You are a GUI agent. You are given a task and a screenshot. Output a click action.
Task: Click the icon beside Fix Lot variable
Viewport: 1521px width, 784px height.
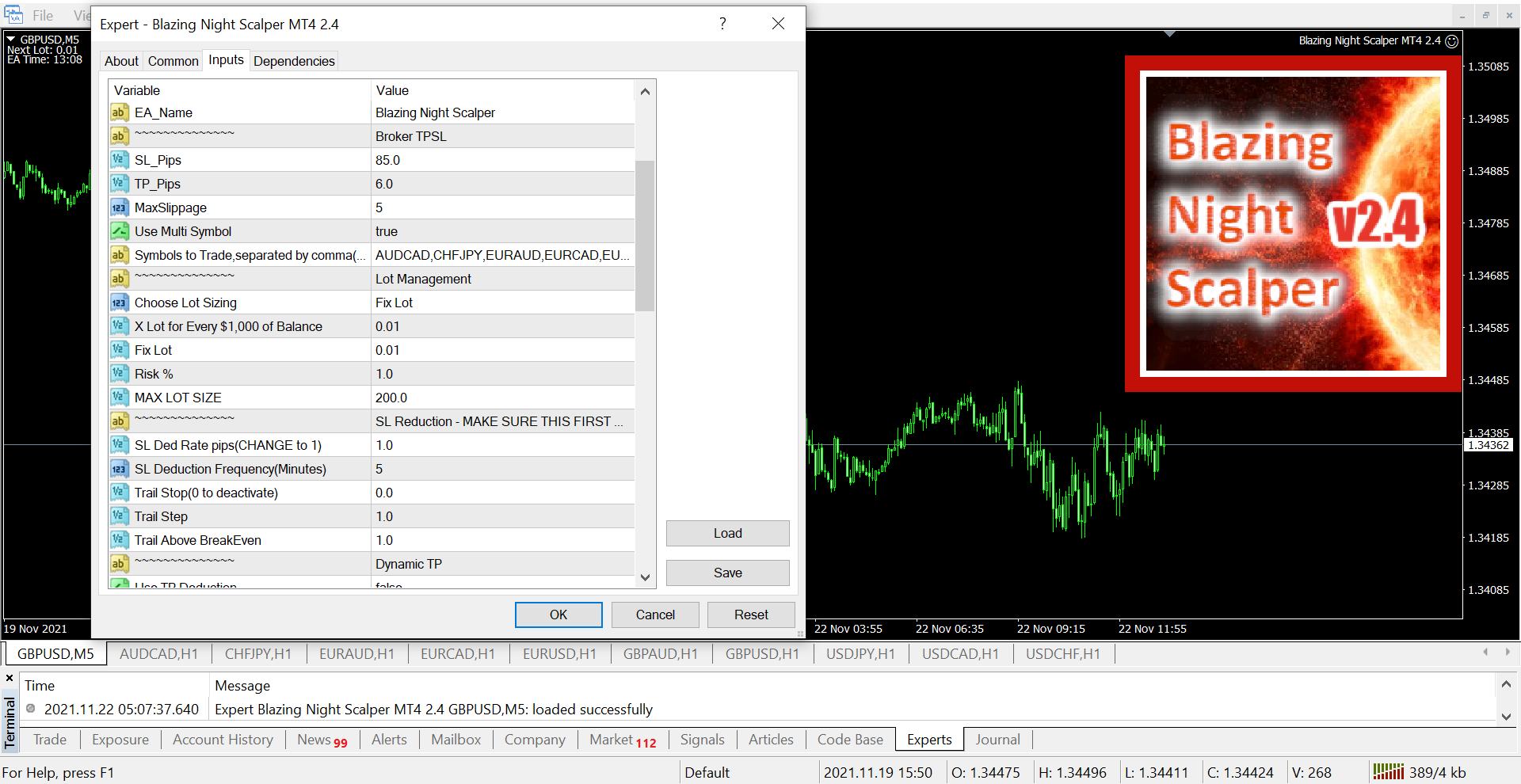pyautogui.click(x=119, y=350)
